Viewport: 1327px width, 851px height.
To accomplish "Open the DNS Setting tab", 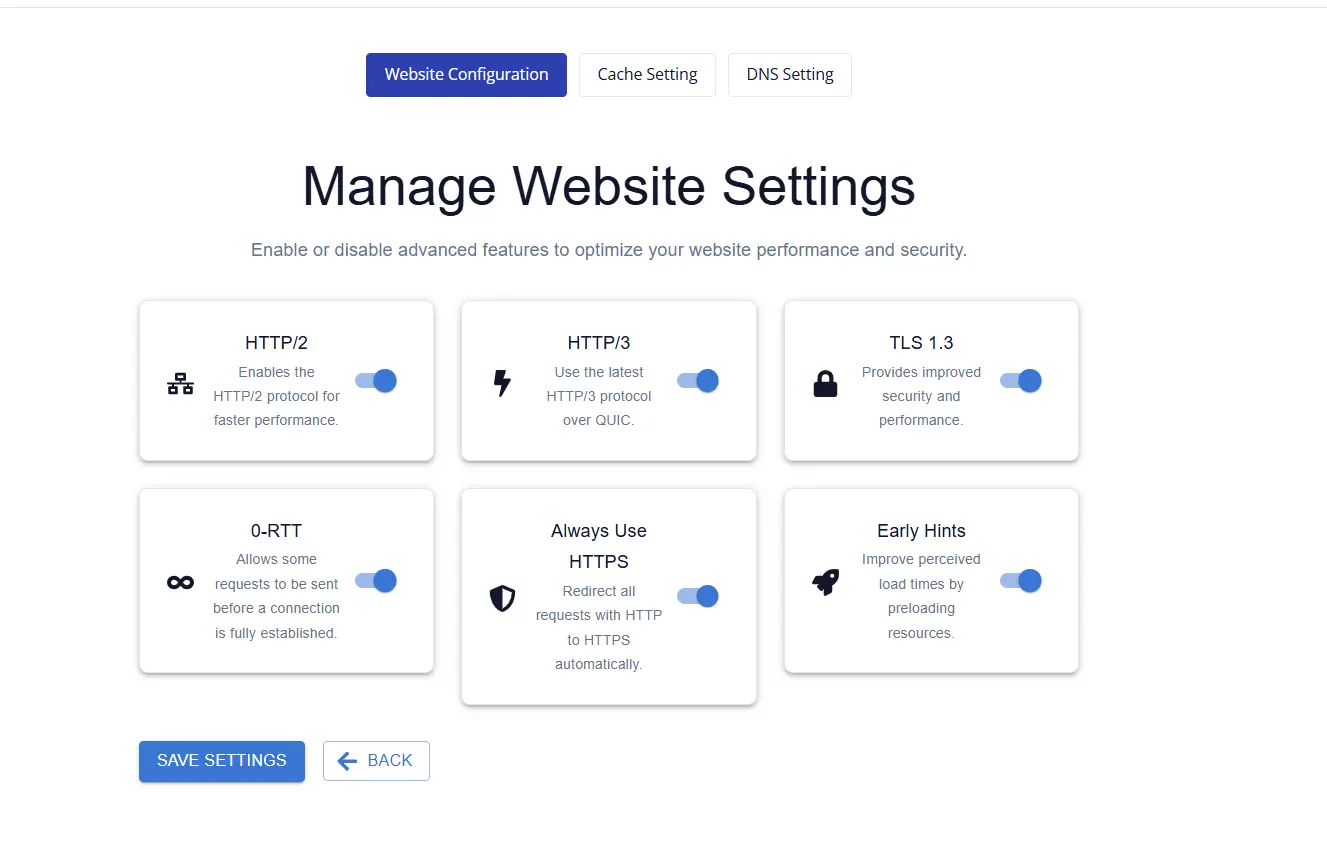I will click(x=789, y=74).
